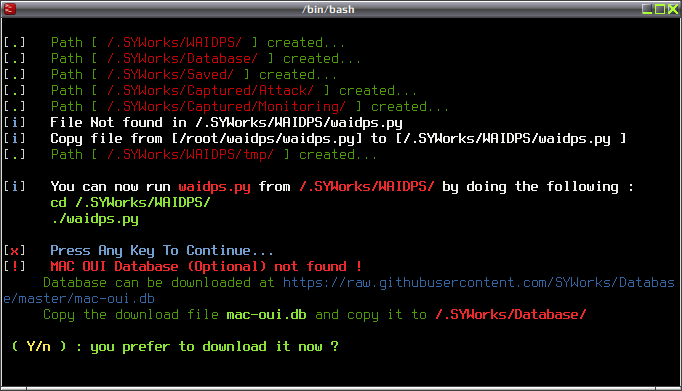Screen dimensions: 682x391
Task: Click 'Press Any Key To Continue...' text
Action: coord(162,251)
